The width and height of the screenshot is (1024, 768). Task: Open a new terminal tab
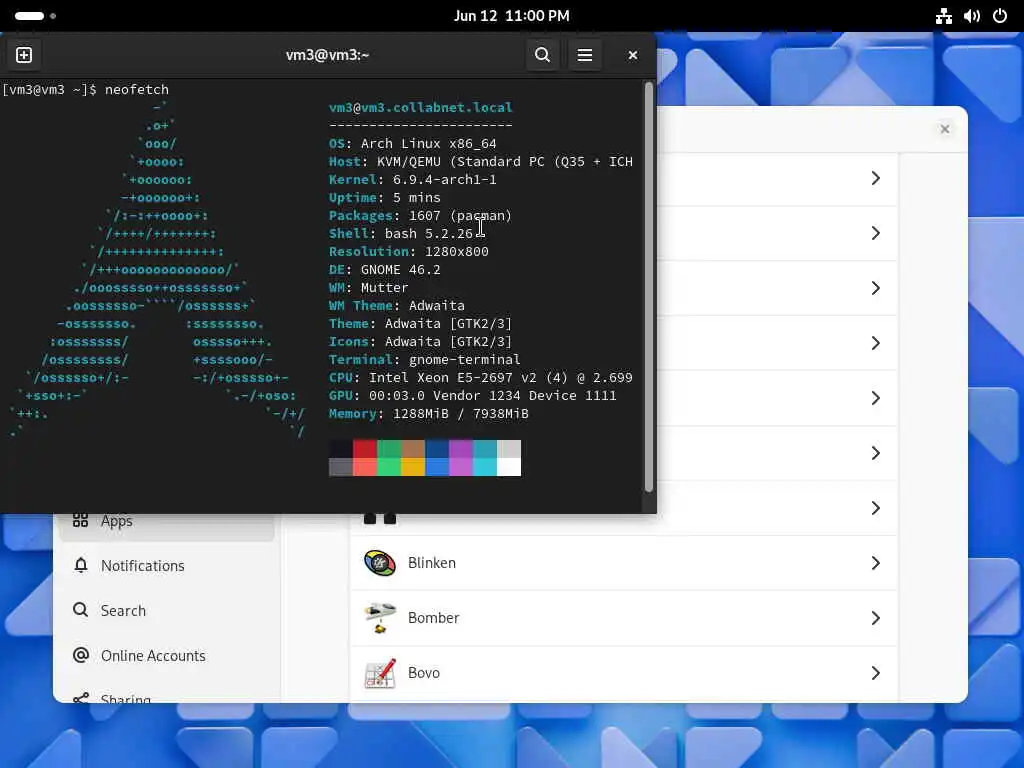24,55
